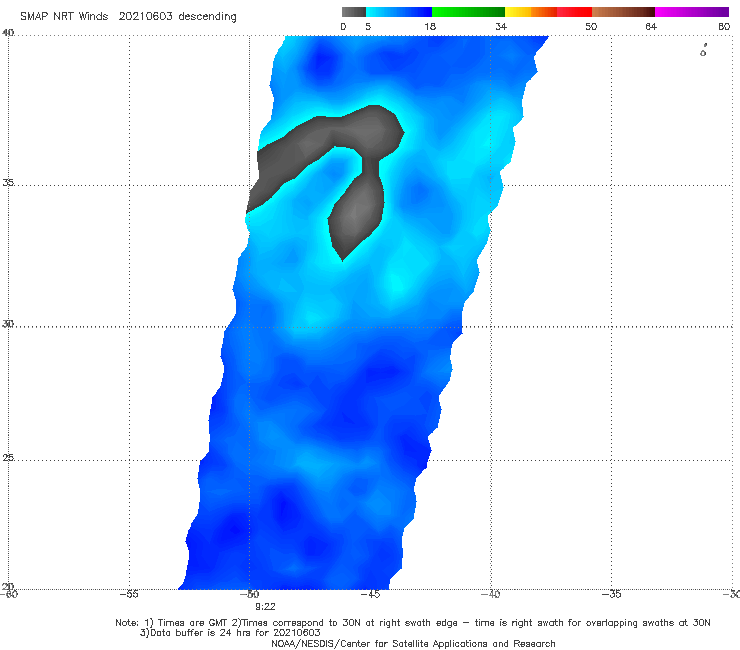Click the 'Data buffer is 24 hrs' note line

(230, 633)
